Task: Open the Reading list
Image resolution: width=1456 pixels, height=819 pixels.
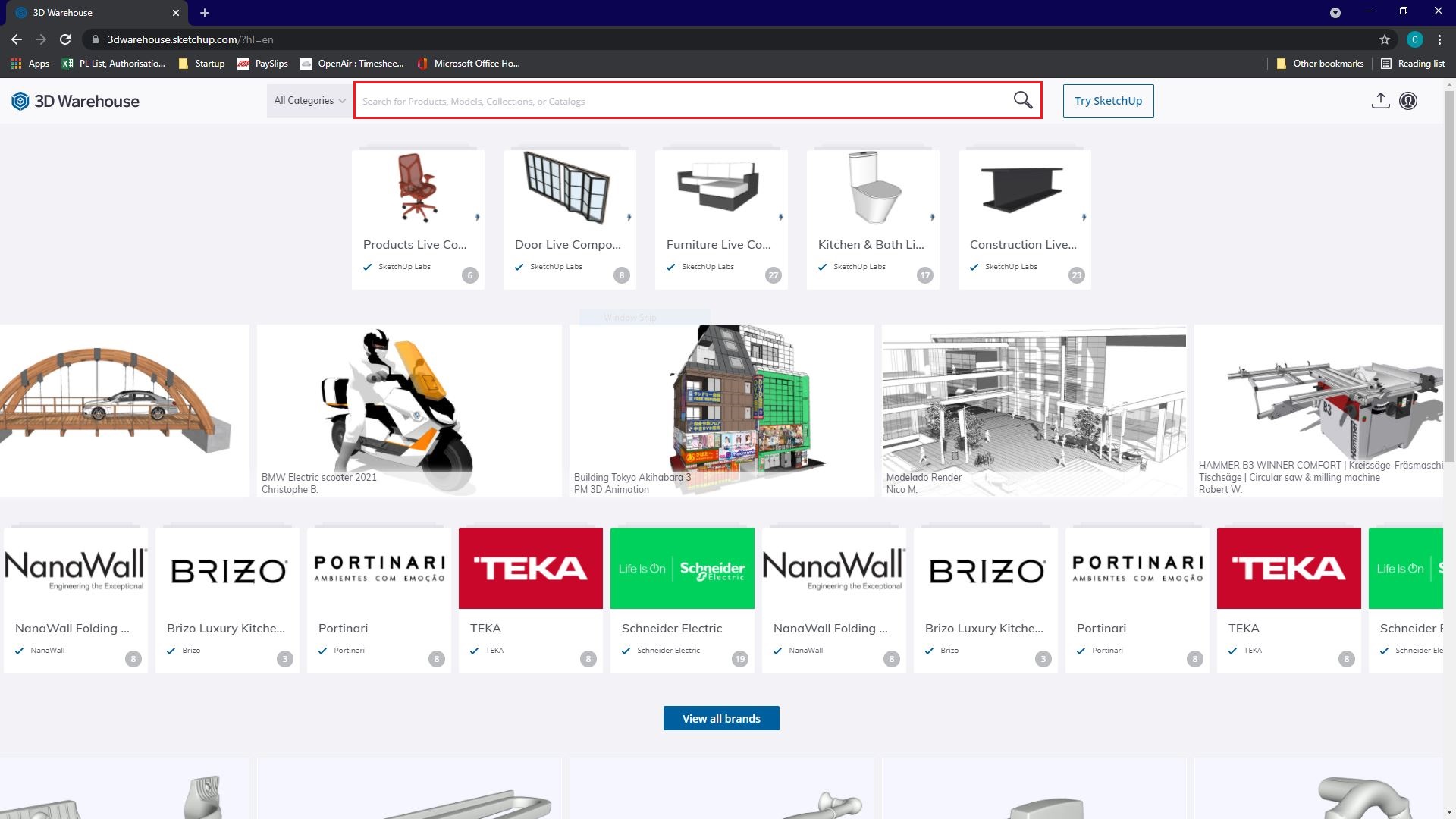Action: [x=1413, y=64]
